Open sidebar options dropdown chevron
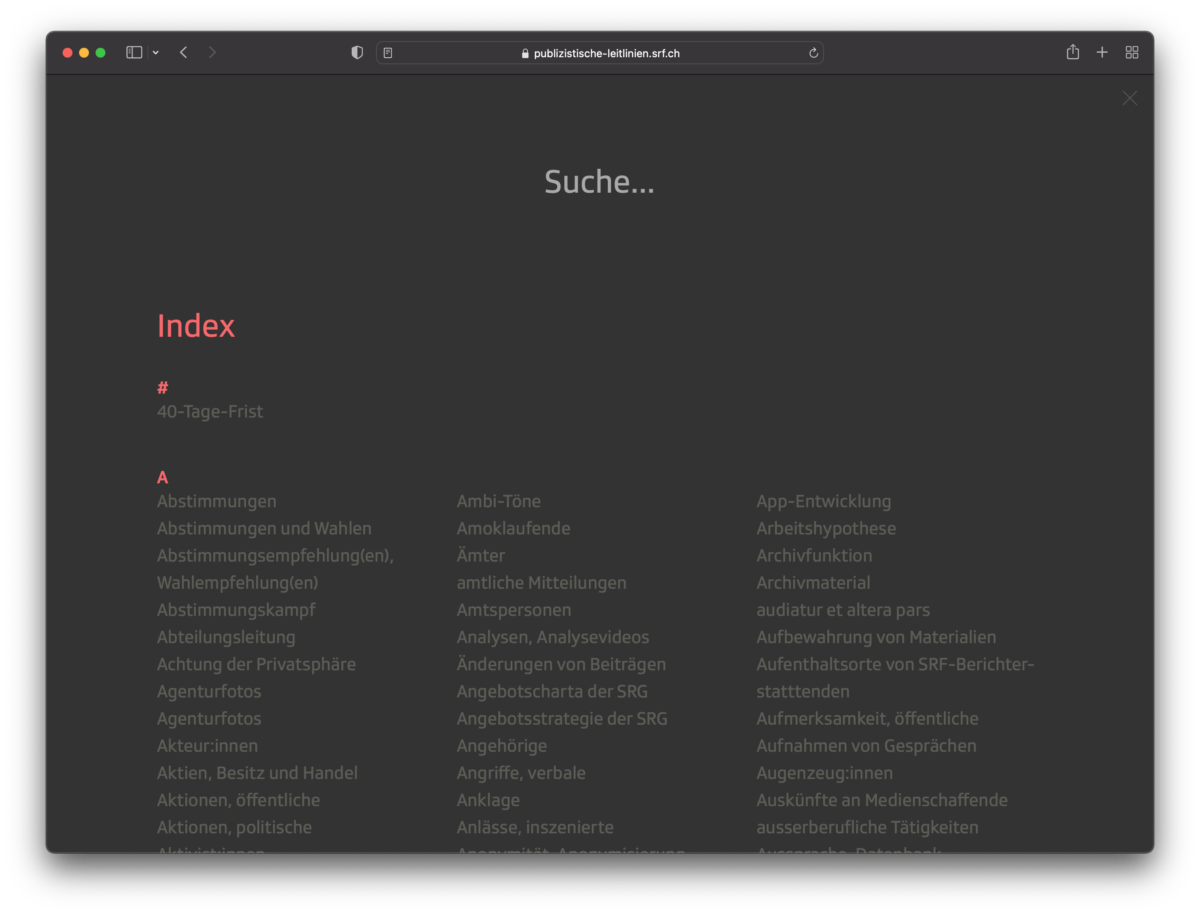Viewport: 1200px width, 914px height. (x=156, y=53)
